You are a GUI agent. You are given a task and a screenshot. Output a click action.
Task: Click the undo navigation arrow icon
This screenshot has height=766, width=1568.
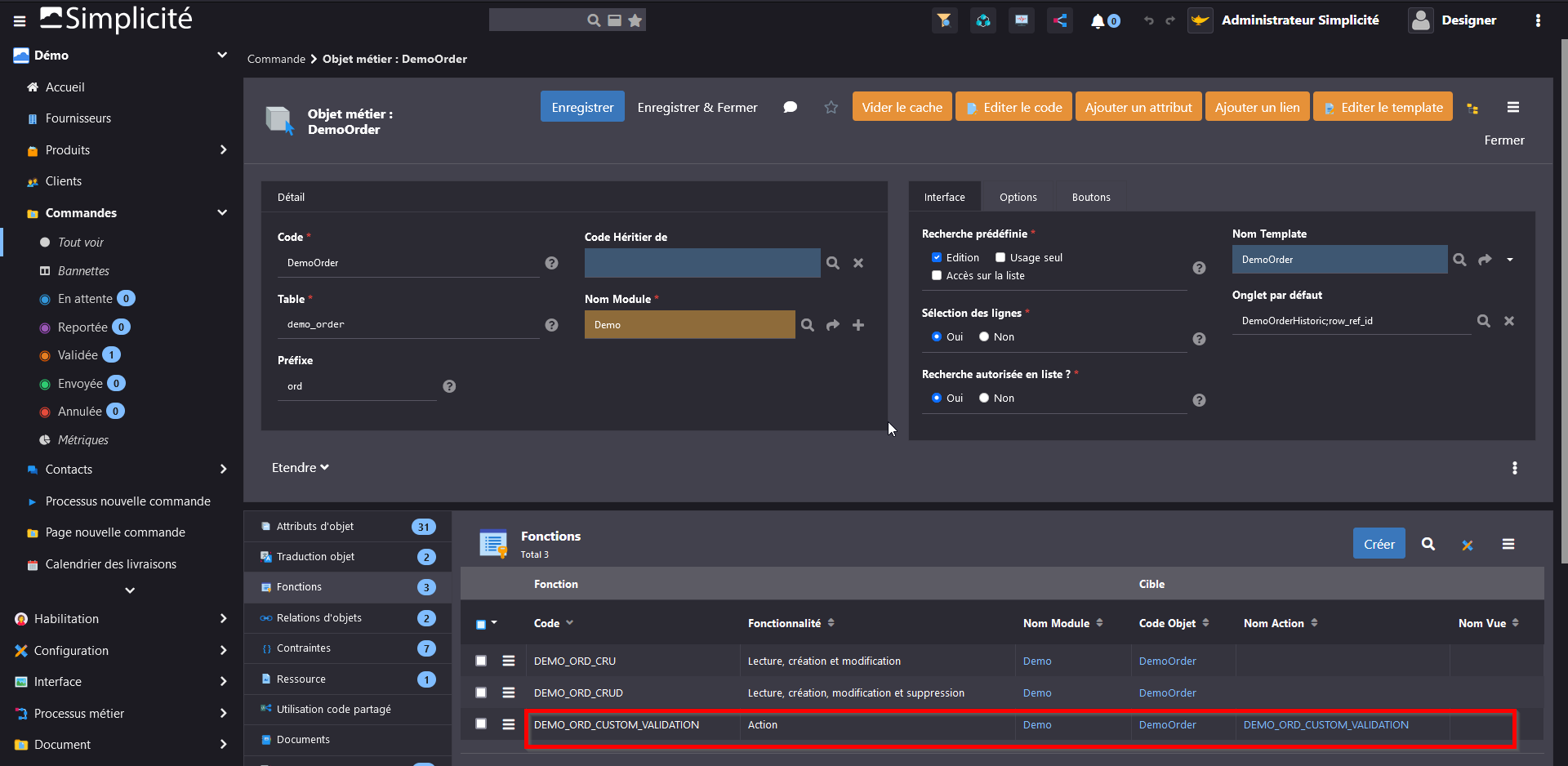(x=1149, y=20)
